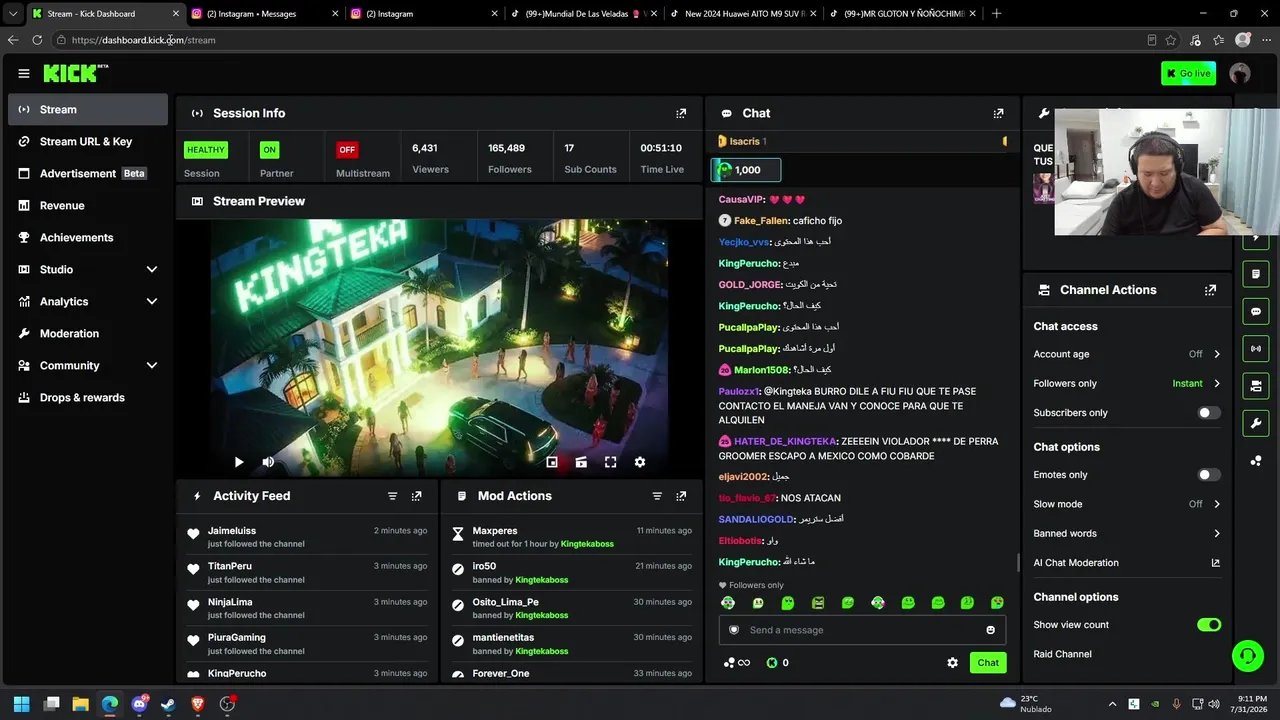Open Slow mode options chevron
This screenshot has width=1280, height=720.
1217,504
